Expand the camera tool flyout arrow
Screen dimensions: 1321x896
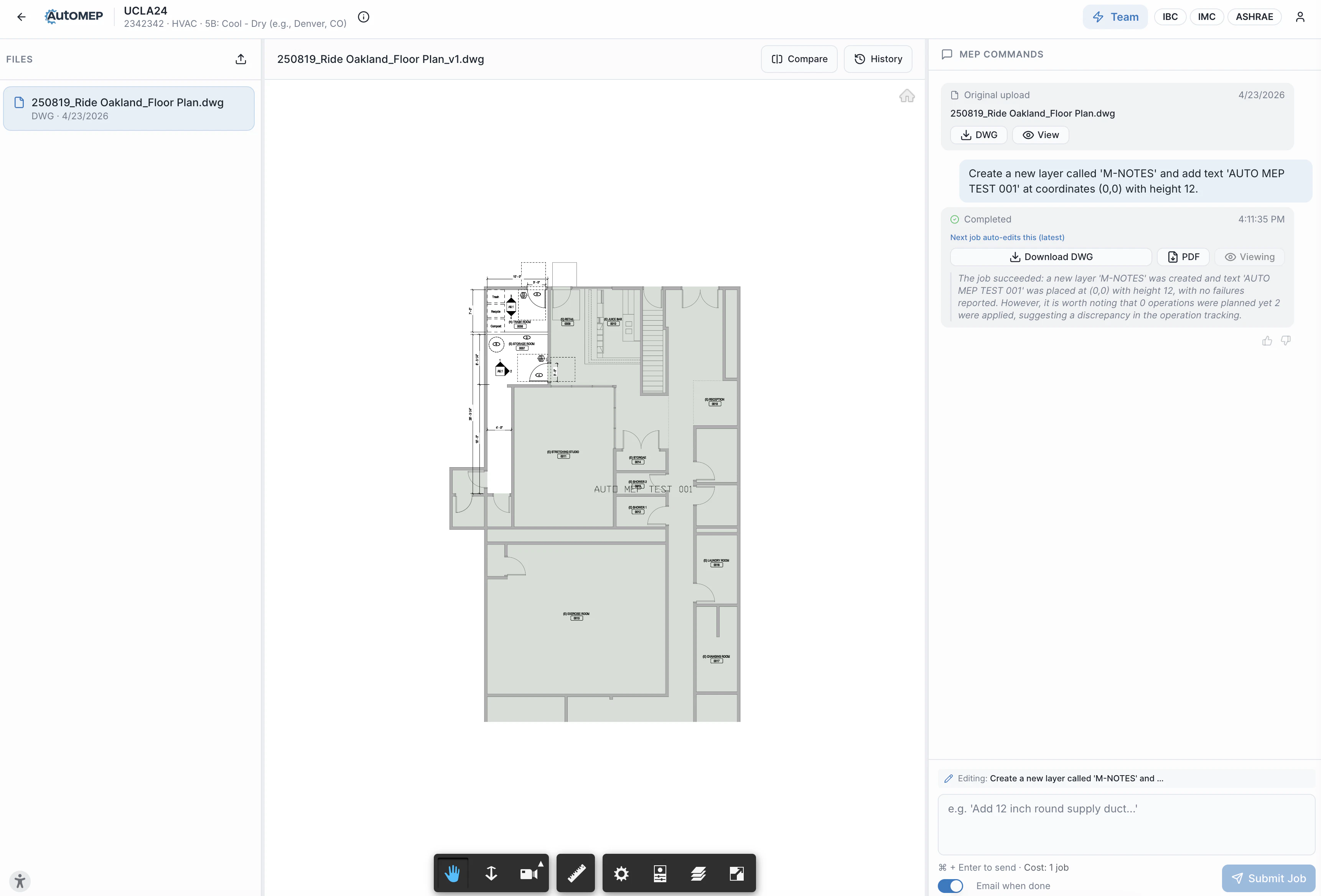tap(540, 864)
